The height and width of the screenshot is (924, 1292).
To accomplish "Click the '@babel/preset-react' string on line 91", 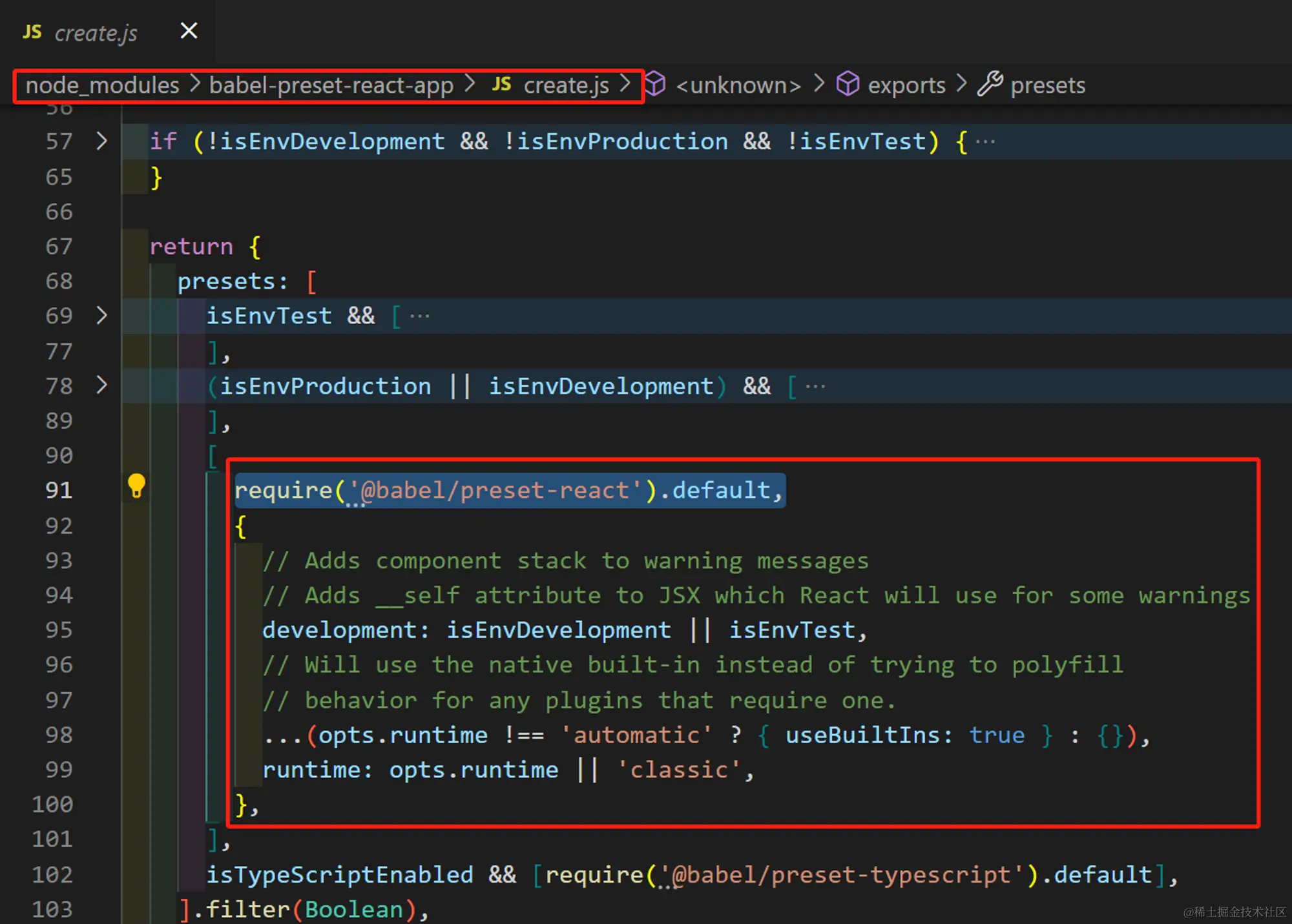I will click(496, 490).
